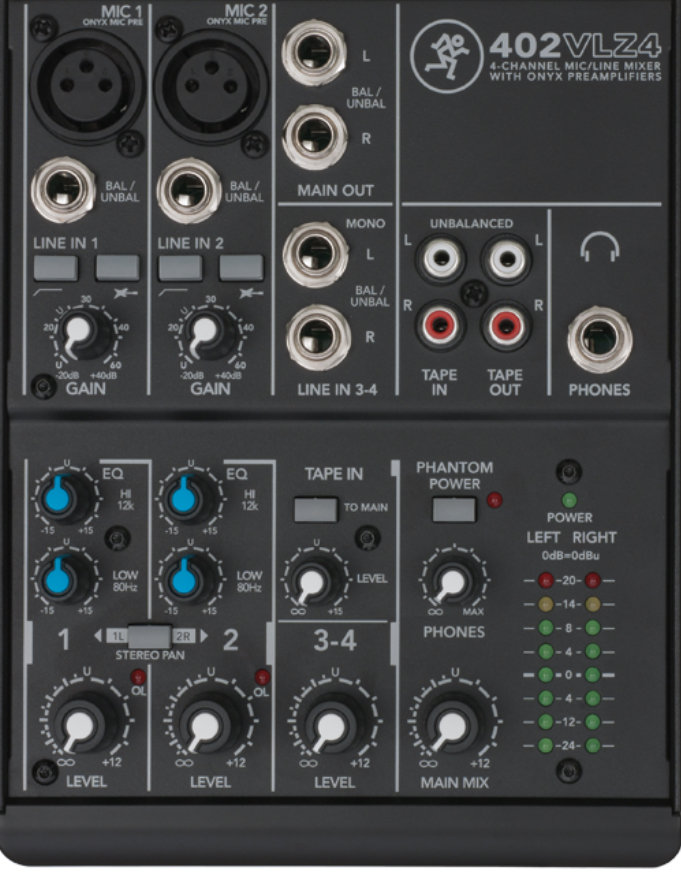Click the red TAPE IN R RCA jack
681x872 pixels.
(x=441, y=325)
